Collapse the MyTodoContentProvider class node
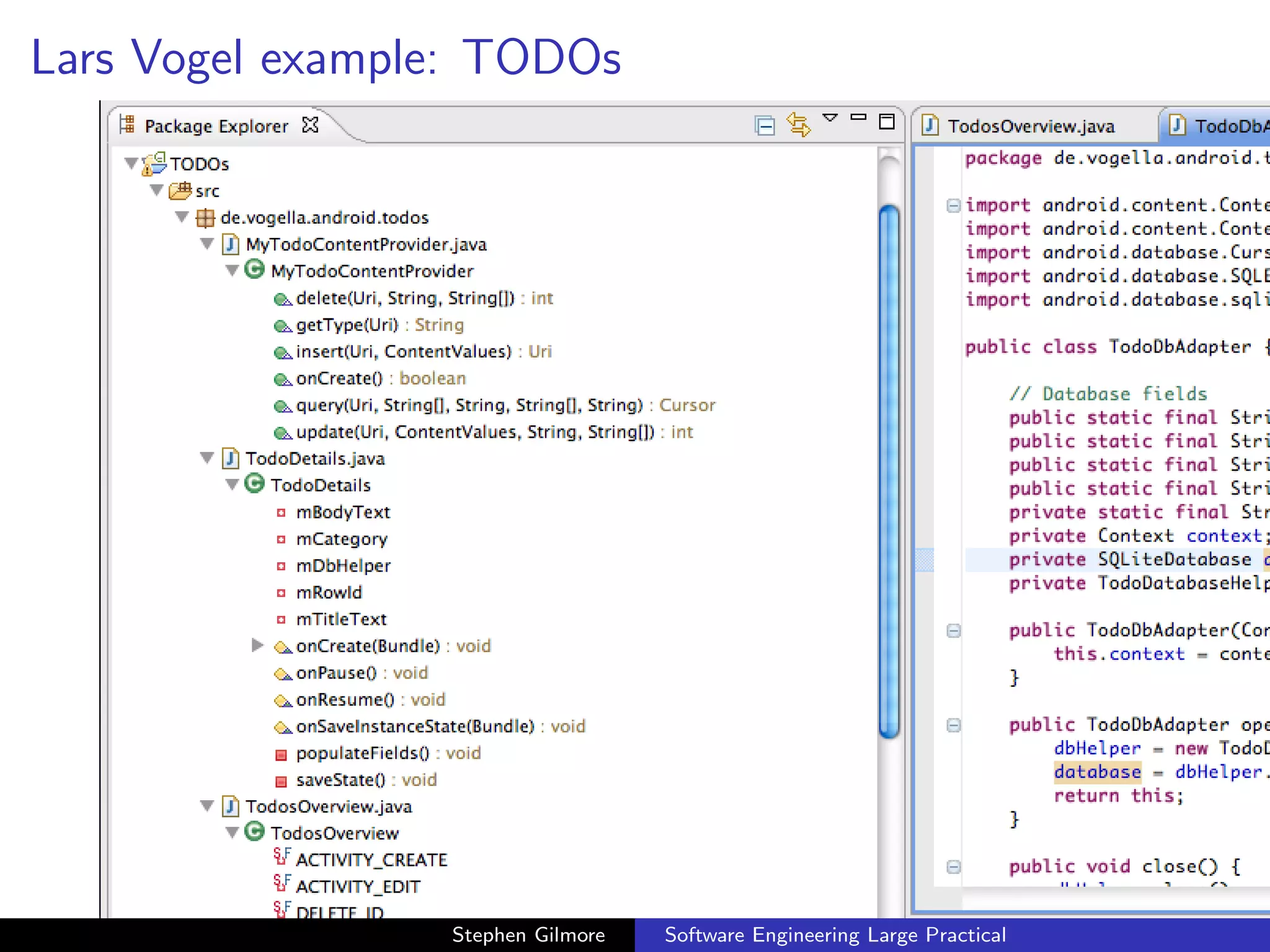This screenshot has width=1270, height=952. pos(232,270)
